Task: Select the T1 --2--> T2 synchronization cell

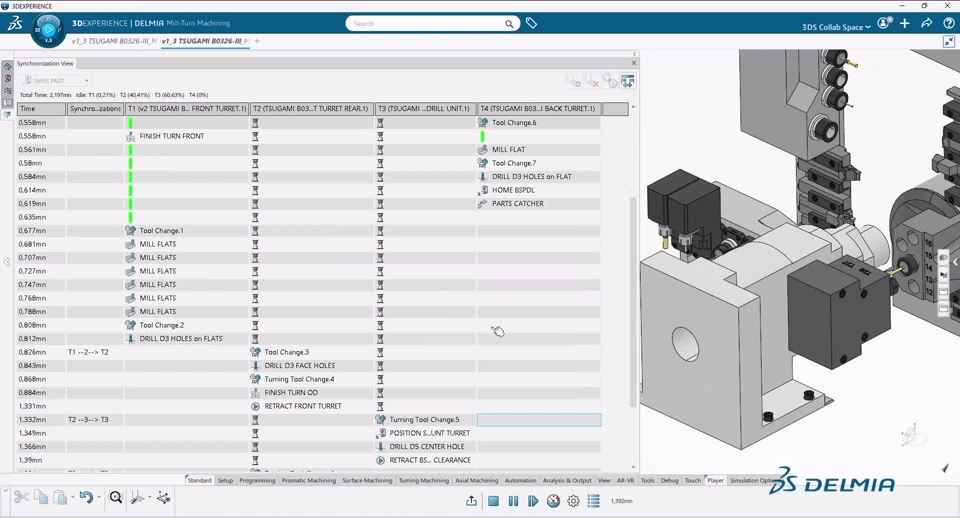Action: point(96,352)
